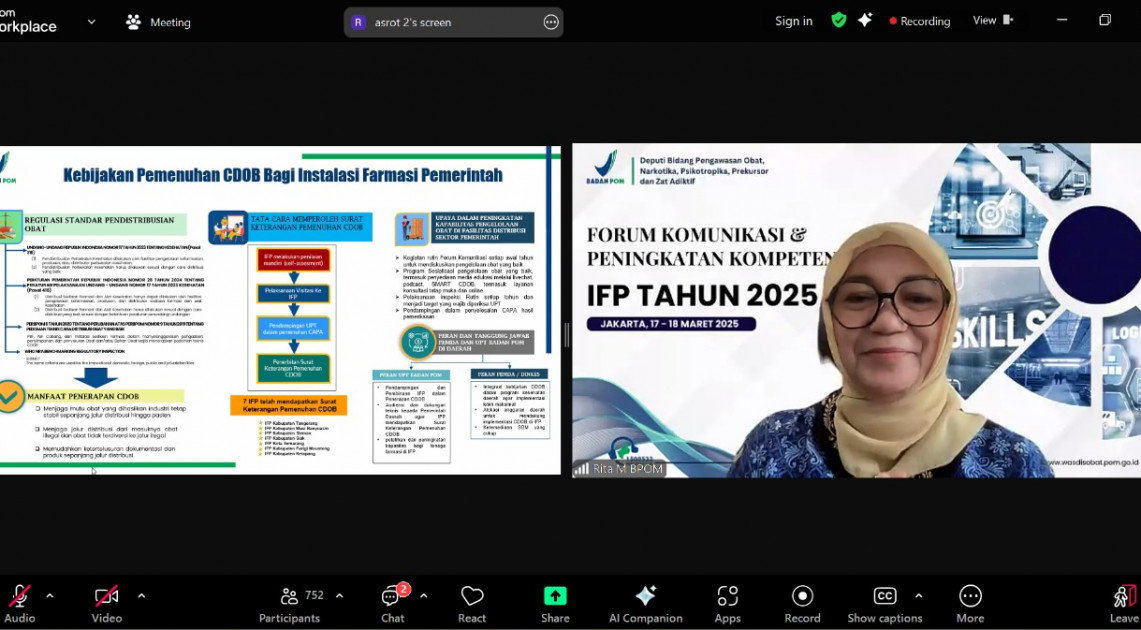1141x630 pixels.
Task: Open screen share options ellipsis
Action: 551,22
